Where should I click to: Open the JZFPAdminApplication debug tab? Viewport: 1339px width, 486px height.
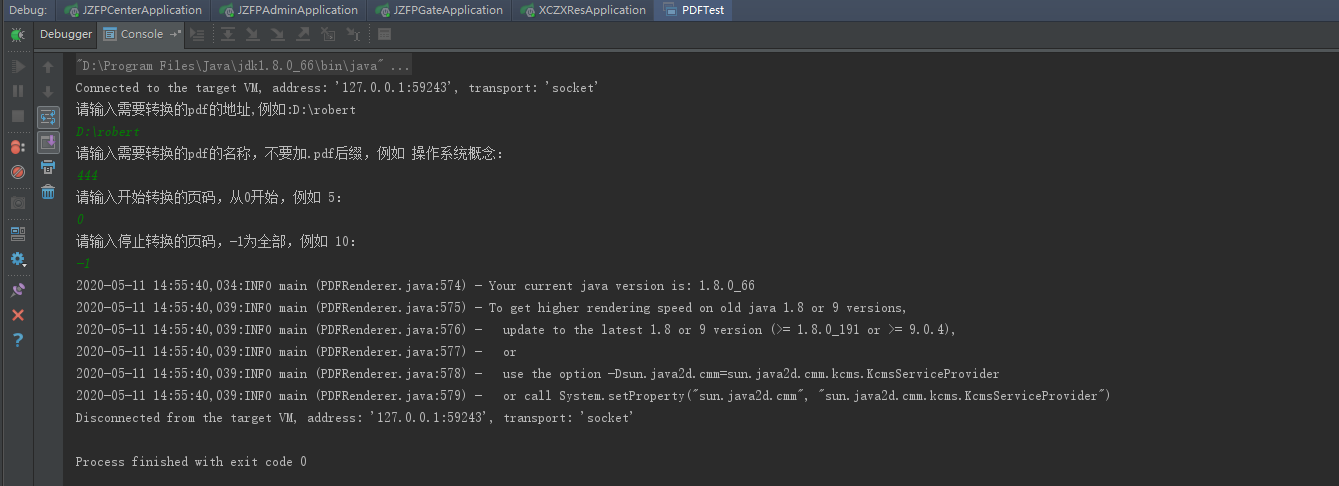(x=288, y=10)
